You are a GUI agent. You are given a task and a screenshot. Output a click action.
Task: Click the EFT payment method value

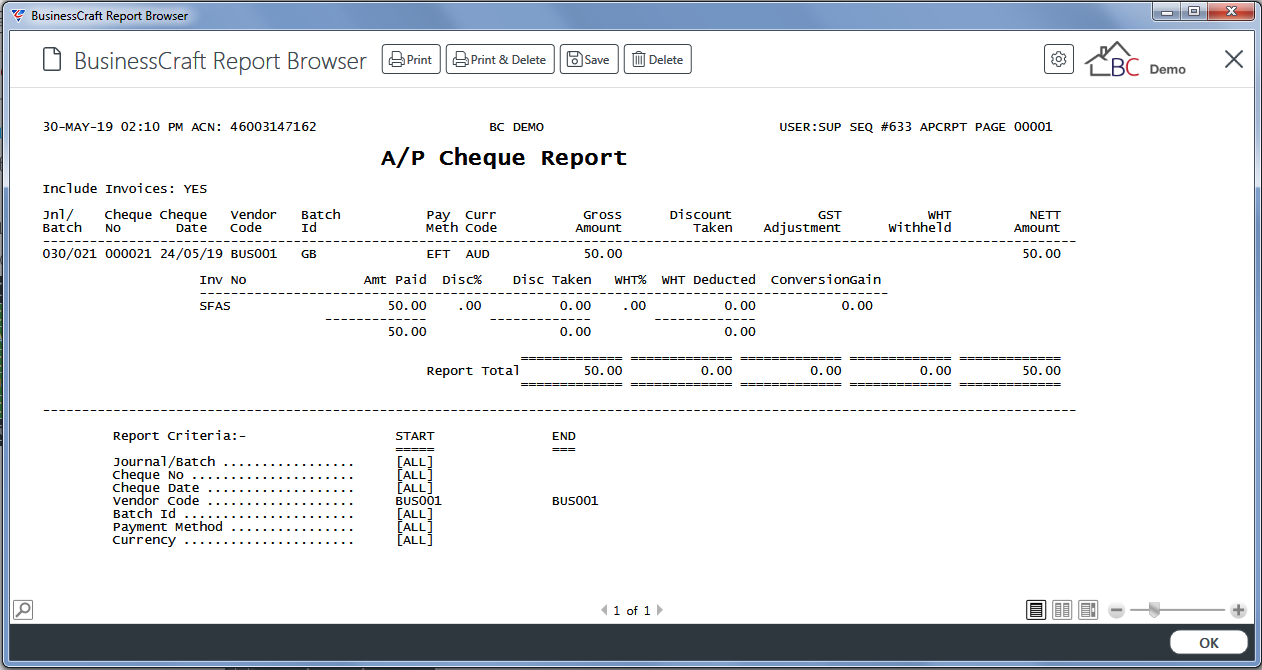click(438, 254)
